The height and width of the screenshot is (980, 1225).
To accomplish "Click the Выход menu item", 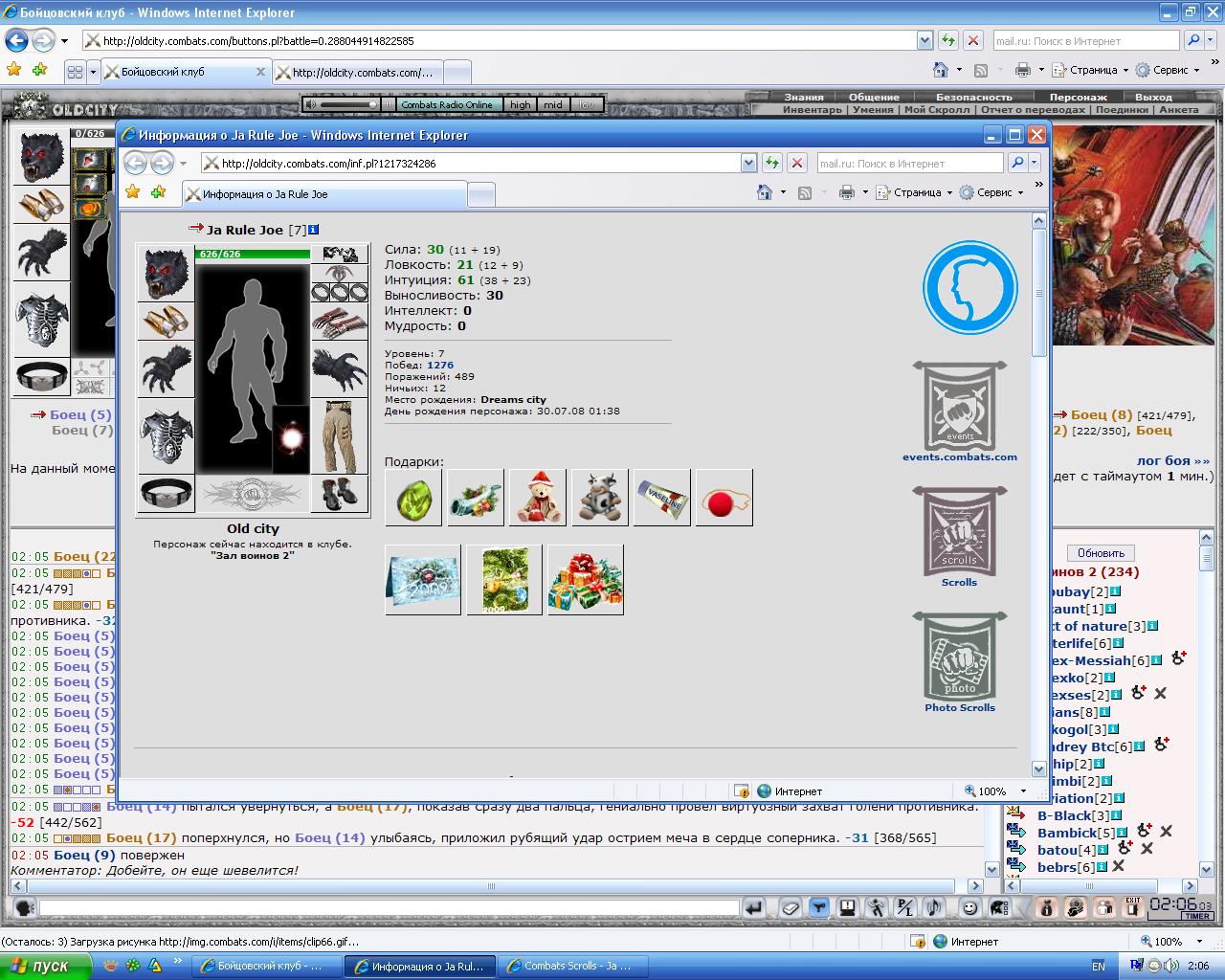I will tap(1153, 97).
